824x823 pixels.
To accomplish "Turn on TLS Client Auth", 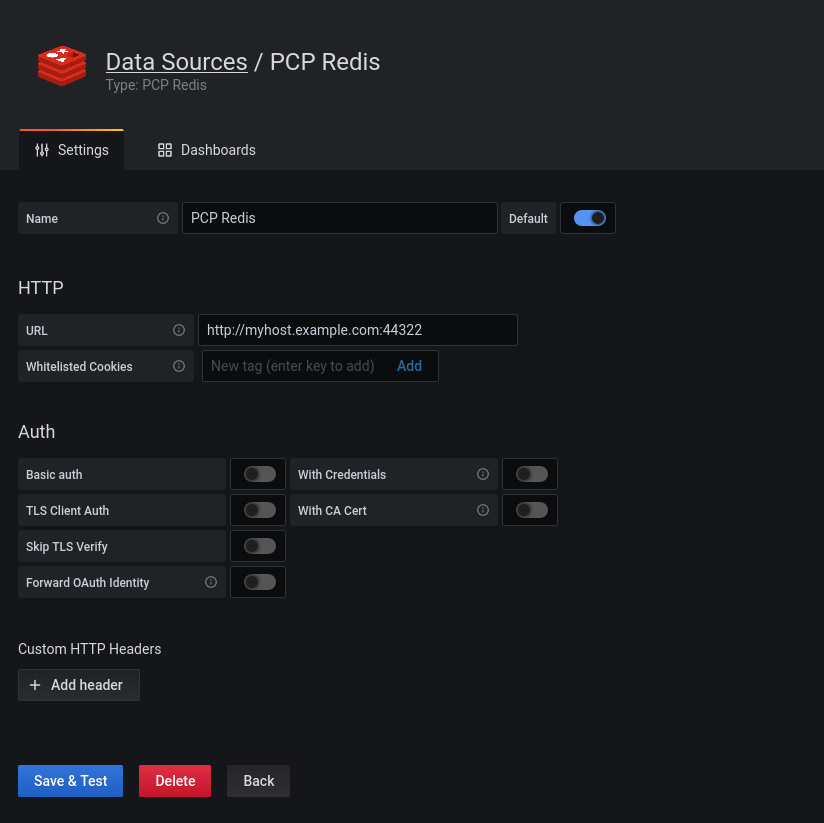I will (259, 510).
